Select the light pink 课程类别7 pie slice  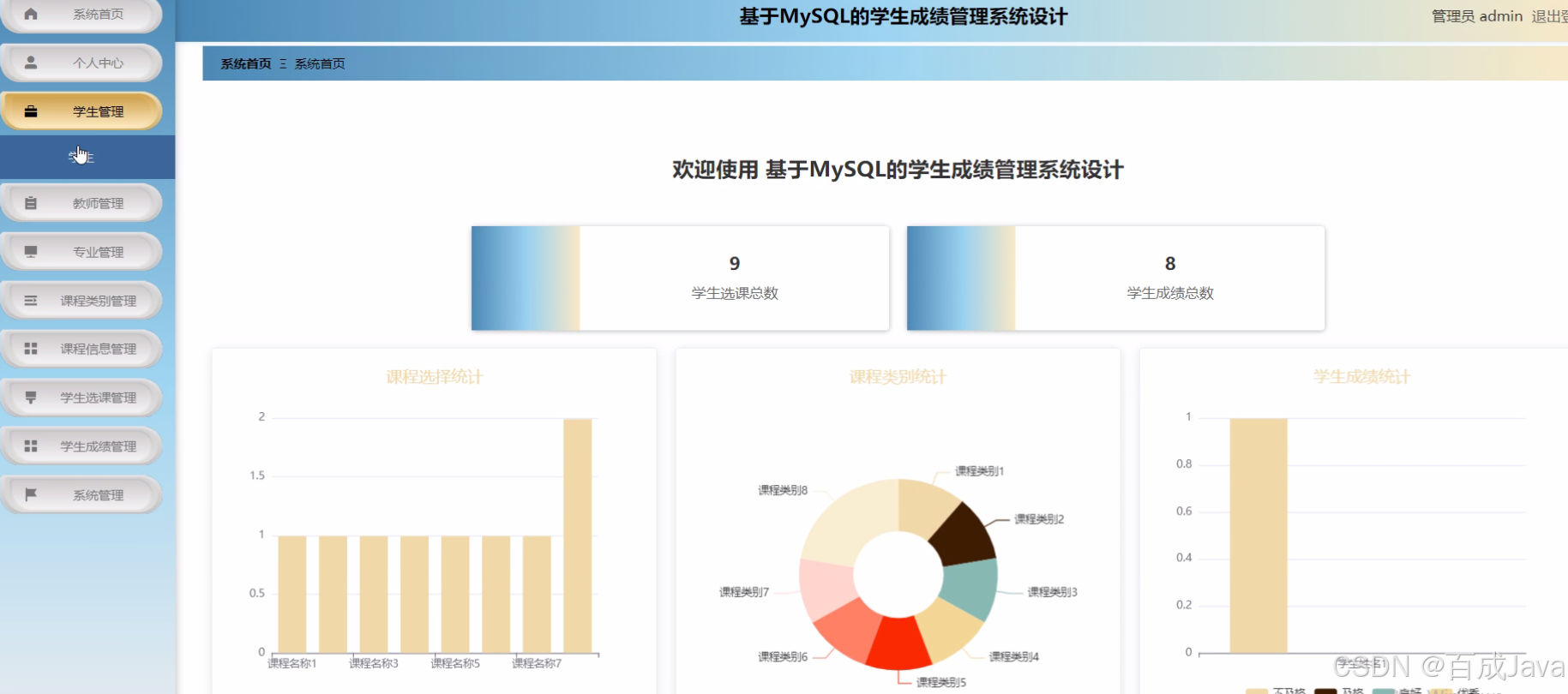pos(826,588)
